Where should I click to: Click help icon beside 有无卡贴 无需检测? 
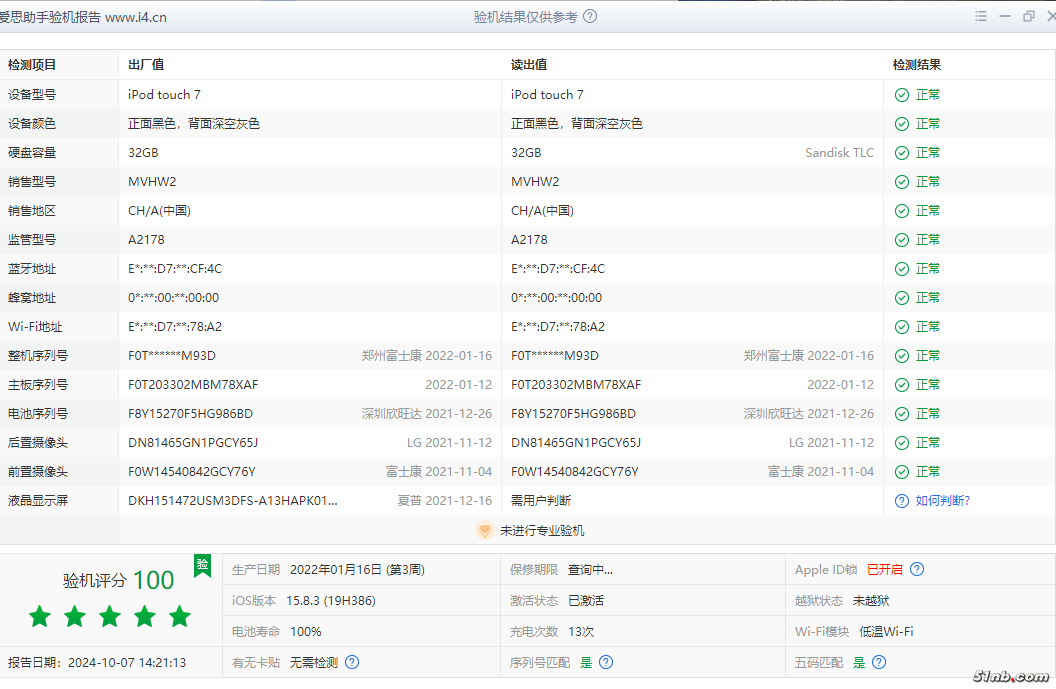coord(352,662)
